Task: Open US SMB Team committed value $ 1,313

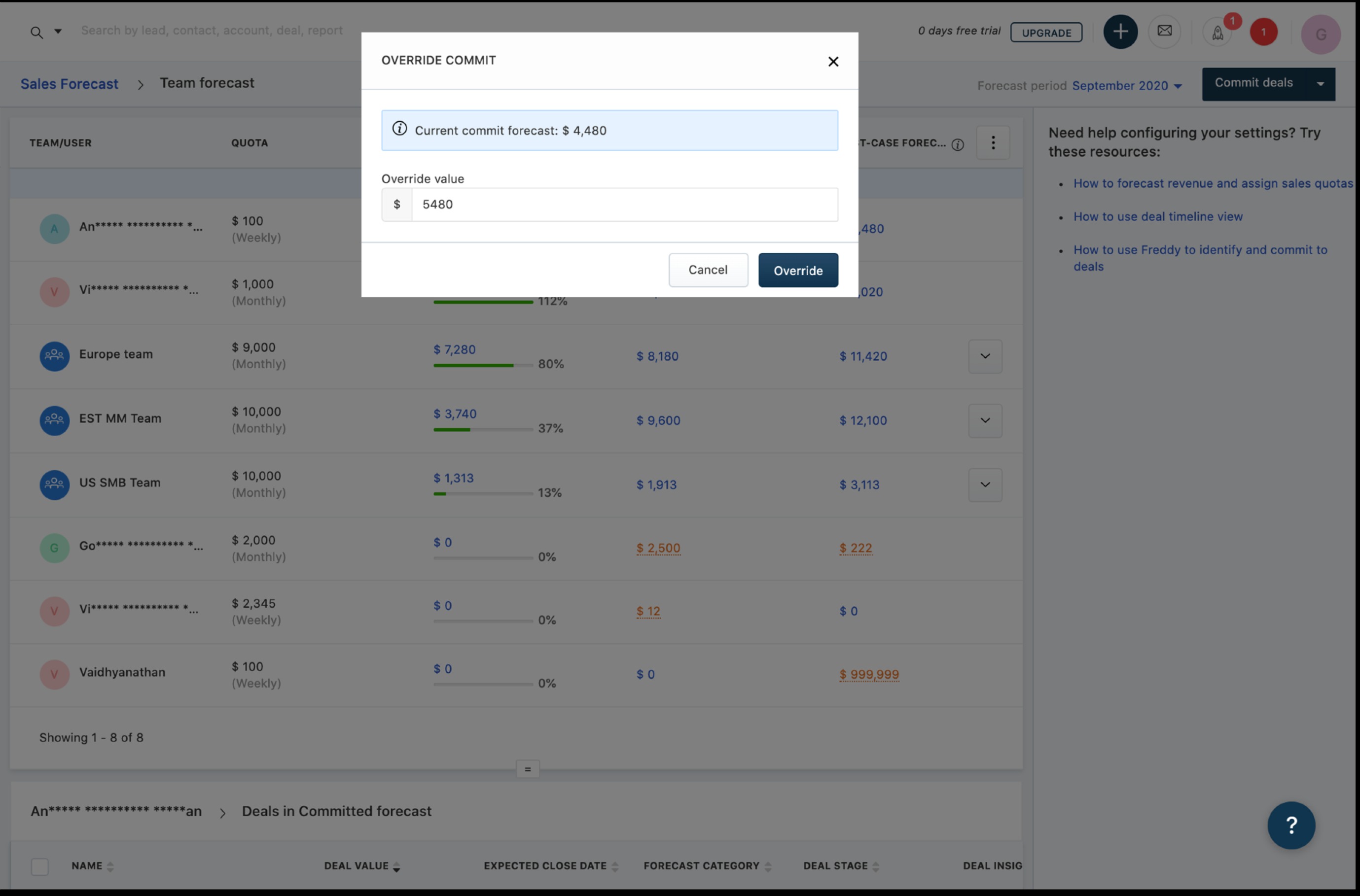Action: [453, 478]
